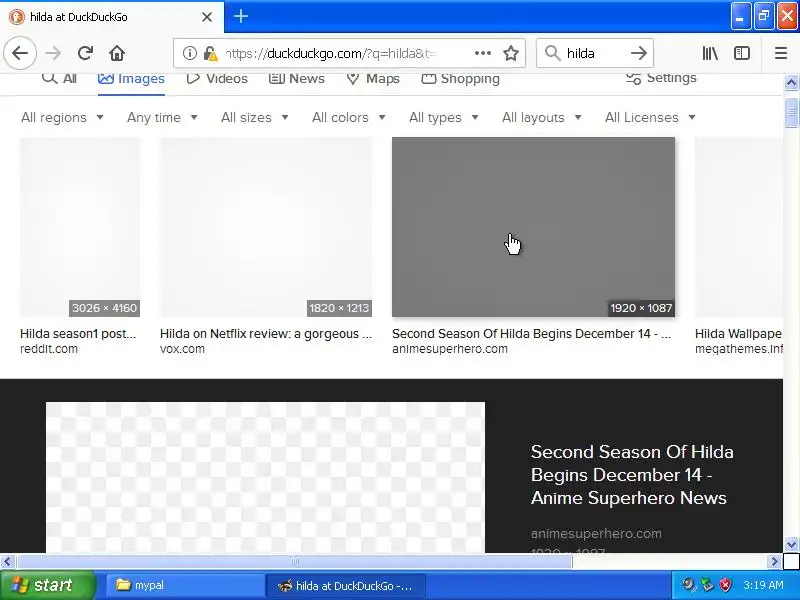This screenshot has width=800, height=600.
Task: Click the first system tray icon
Action: tap(689, 585)
